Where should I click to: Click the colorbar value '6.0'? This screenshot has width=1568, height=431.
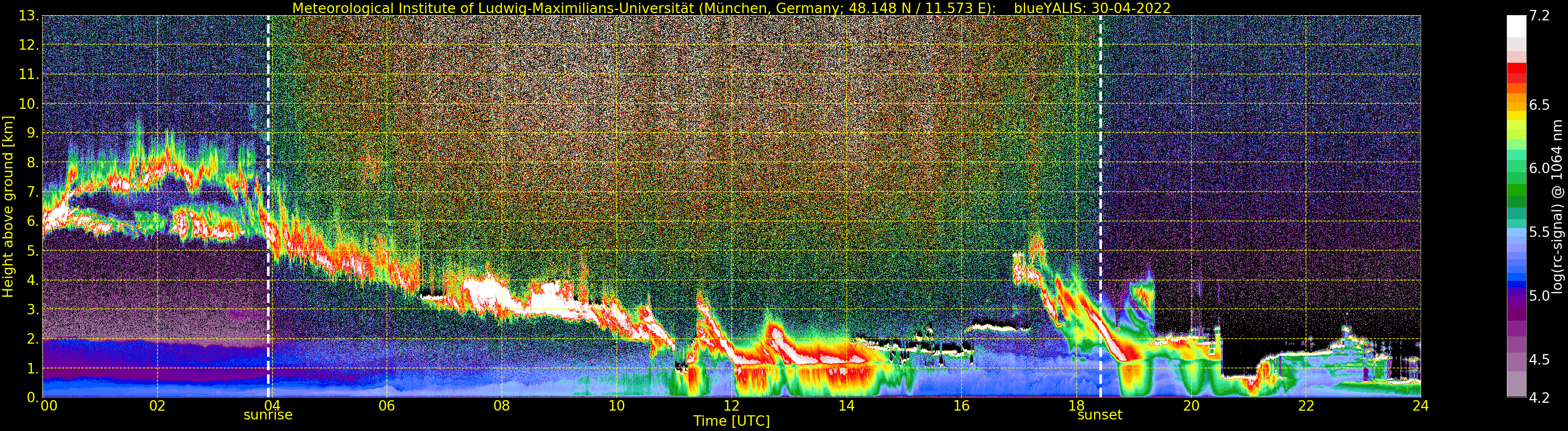[1539, 168]
